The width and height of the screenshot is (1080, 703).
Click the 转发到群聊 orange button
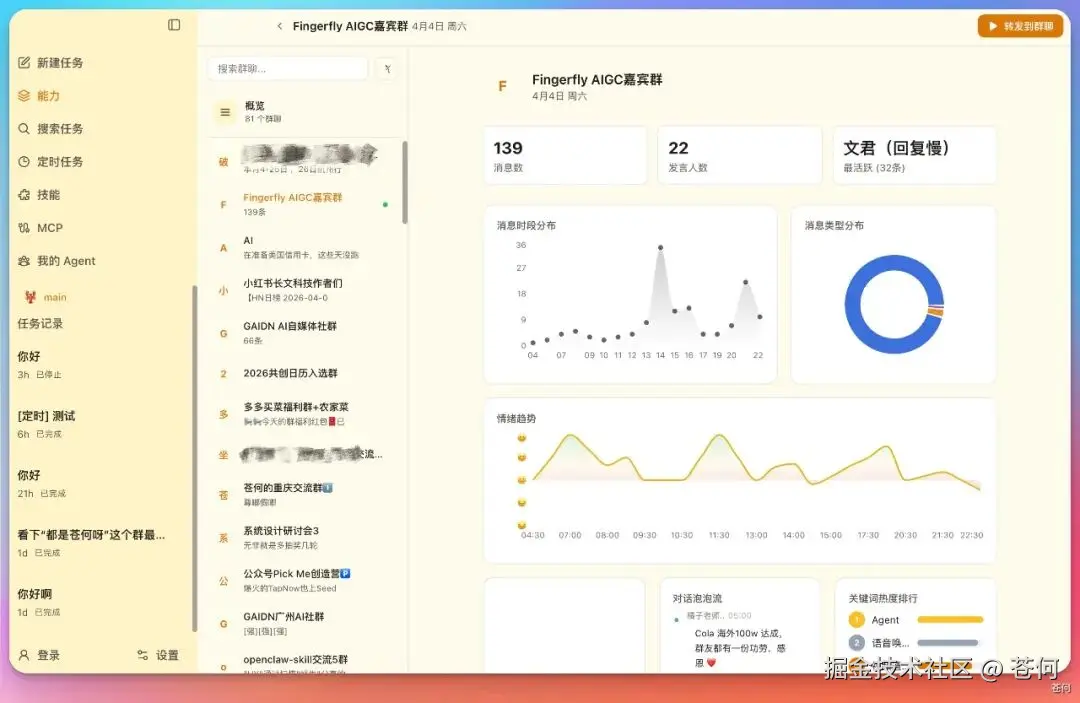click(x=1019, y=26)
